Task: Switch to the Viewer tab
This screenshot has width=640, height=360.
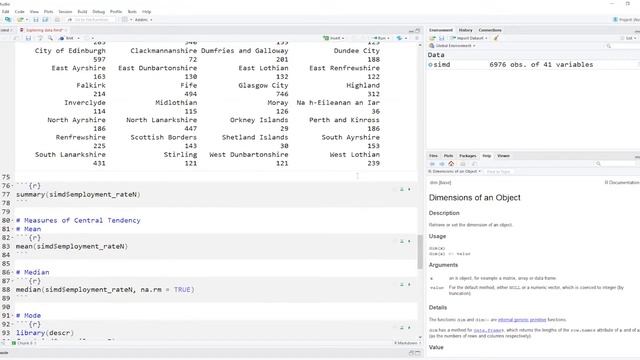Action: pyautogui.click(x=503, y=156)
